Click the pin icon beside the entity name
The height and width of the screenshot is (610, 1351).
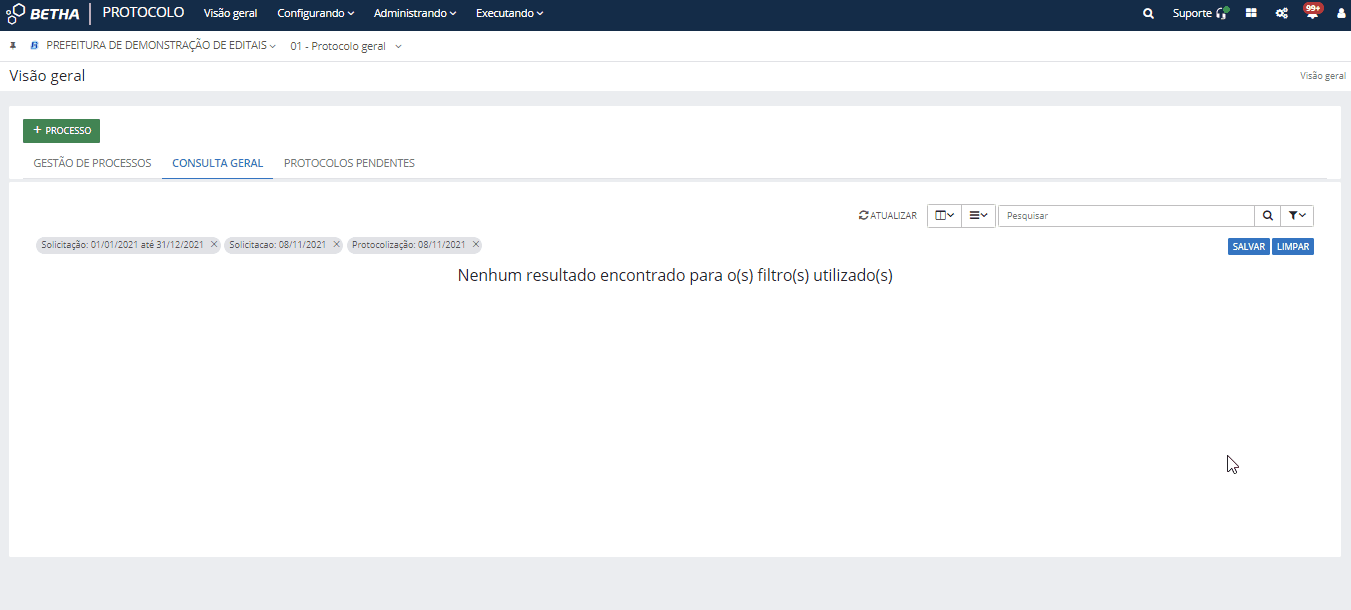point(13,46)
